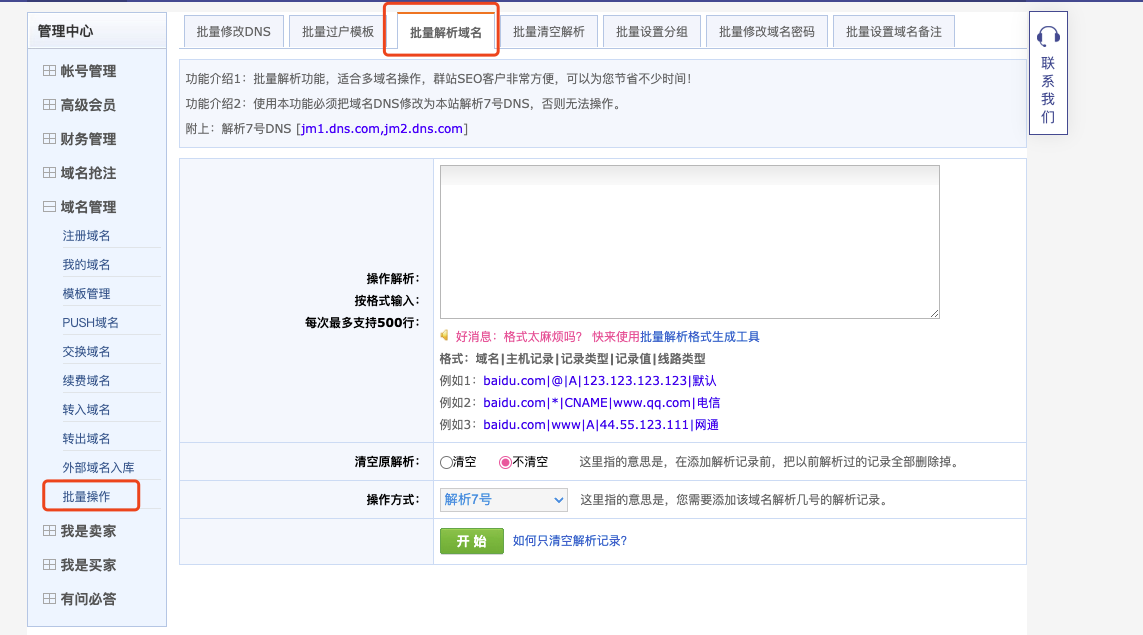This screenshot has height=635, width=1143.
Task: Select the 清空 radio button
Action: coord(446,462)
